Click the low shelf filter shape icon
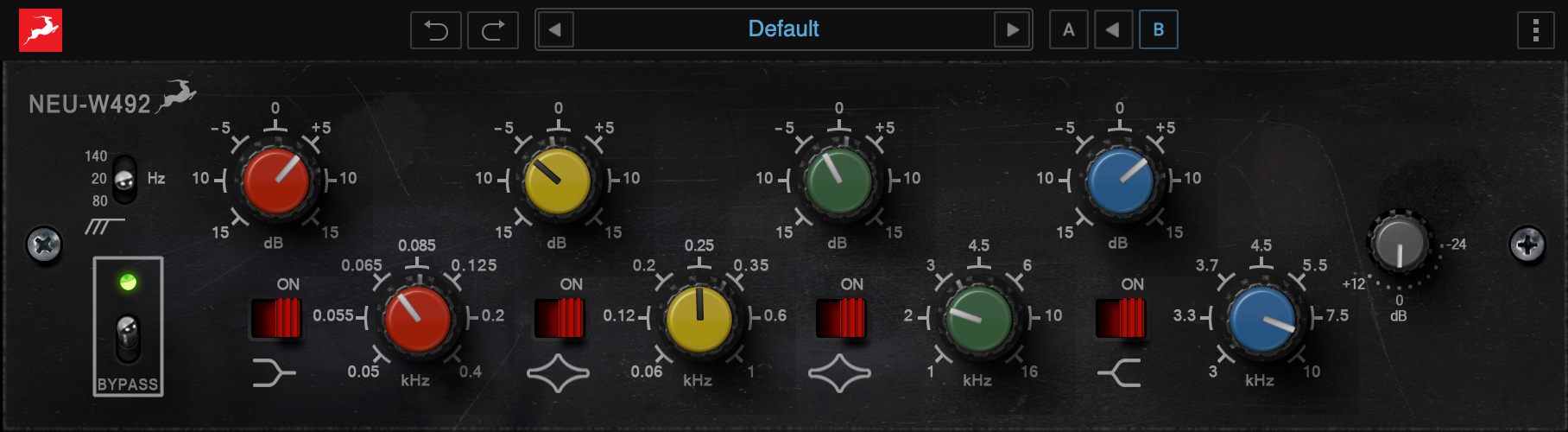Screen dimensions: 1568x432 pyautogui.click(x=274, y=373)
